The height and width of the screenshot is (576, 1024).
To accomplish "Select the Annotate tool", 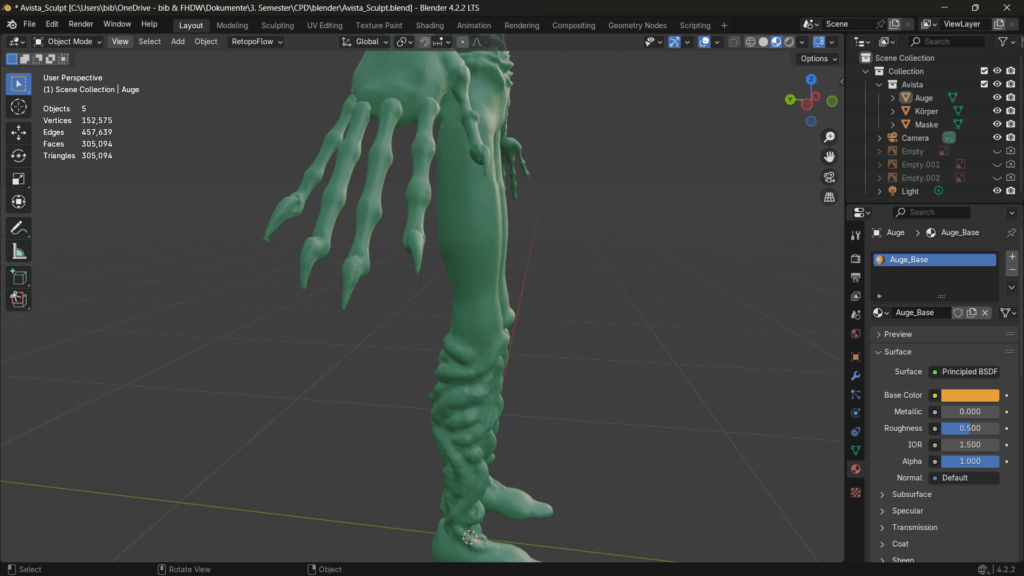I will point(18,228).
